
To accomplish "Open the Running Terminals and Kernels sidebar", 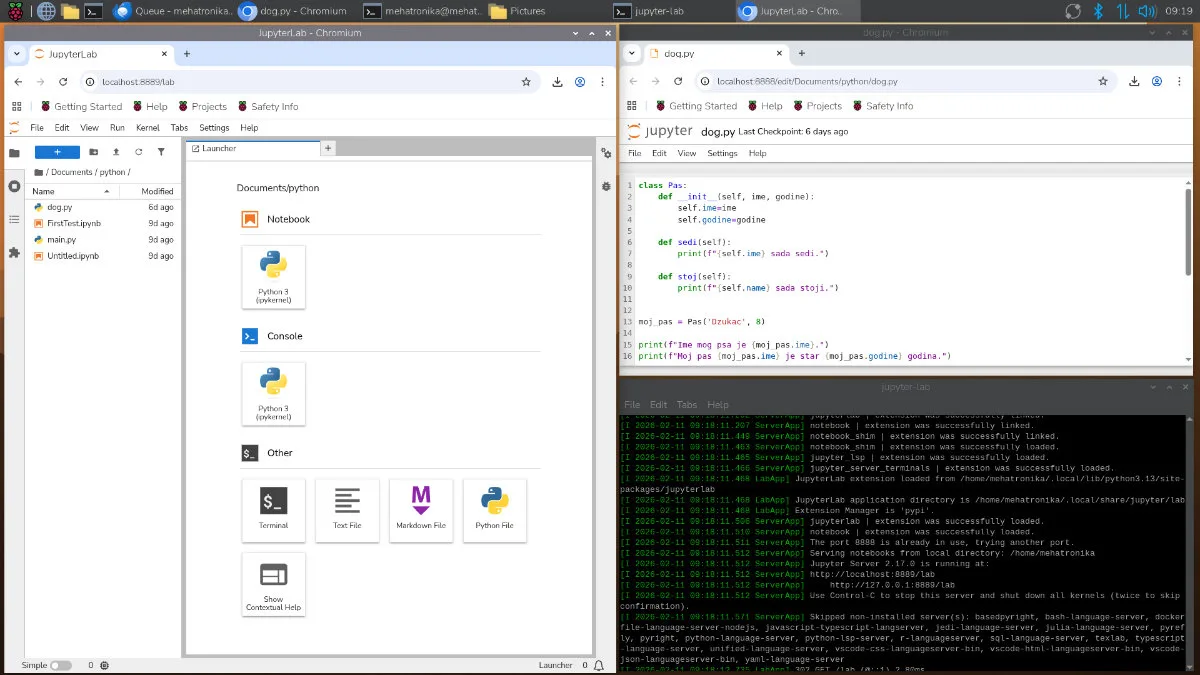I will pyautogui.click(x=14, y=186).
